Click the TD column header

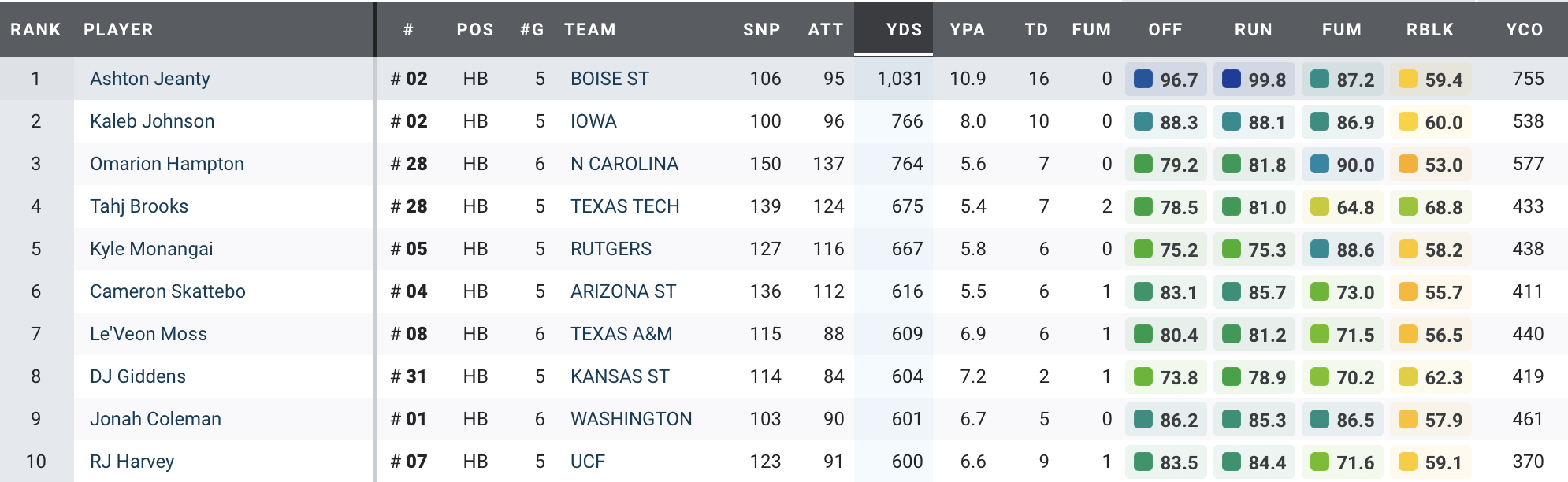pos(1036,30)
